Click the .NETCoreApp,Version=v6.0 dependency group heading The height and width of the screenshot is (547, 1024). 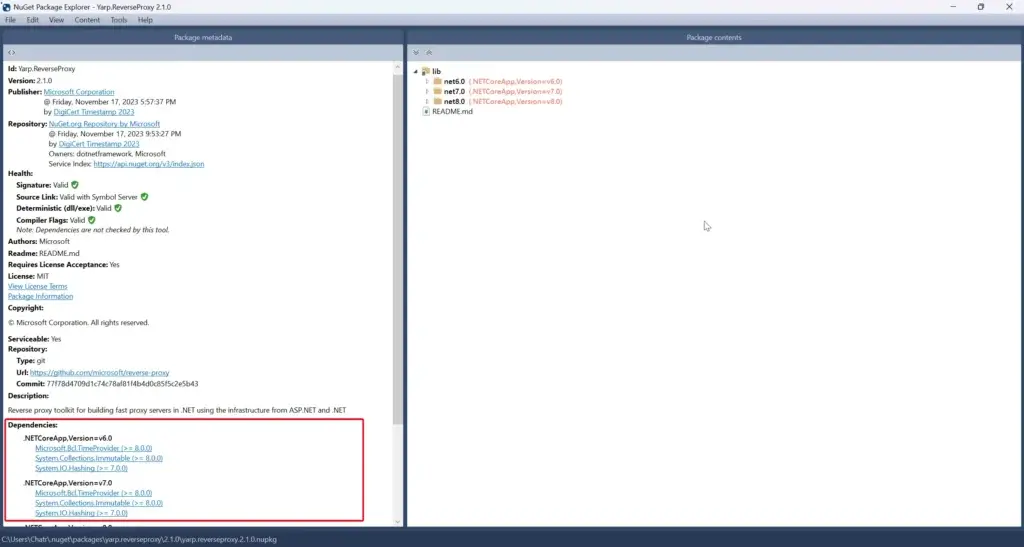coord(68,438)
